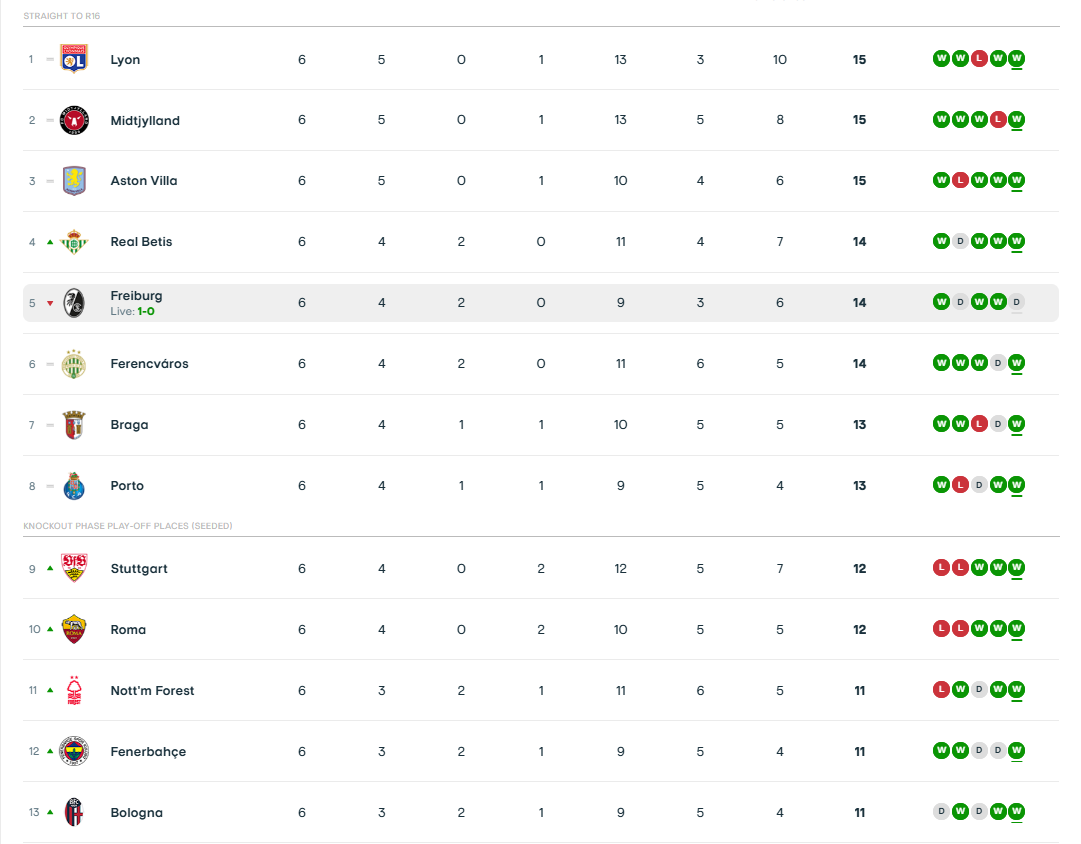This screenshot has width=1081, height=844.
Task: Click the Aston Villa club crest
Action: (74, 181)
